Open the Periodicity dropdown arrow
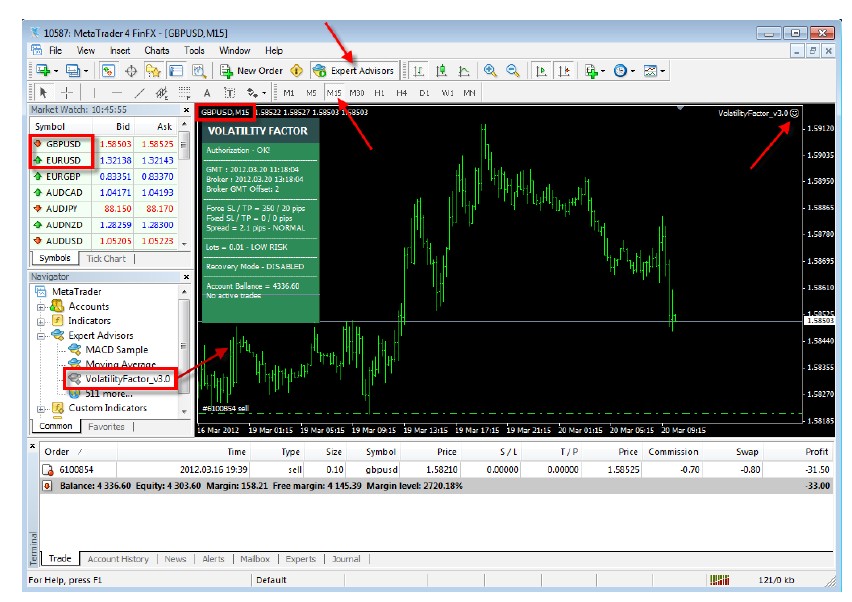 [x=633, y=71]
